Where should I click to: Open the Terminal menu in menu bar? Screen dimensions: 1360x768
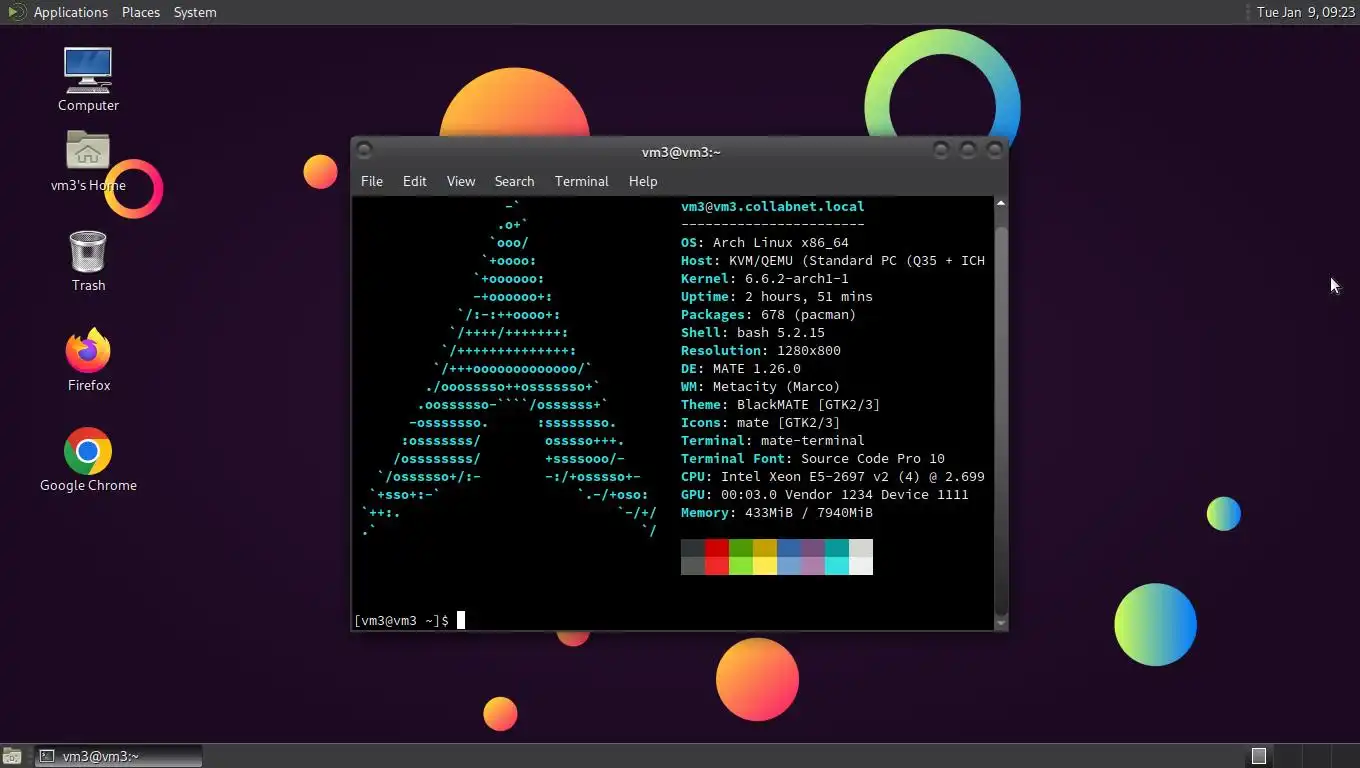[582, 181]
